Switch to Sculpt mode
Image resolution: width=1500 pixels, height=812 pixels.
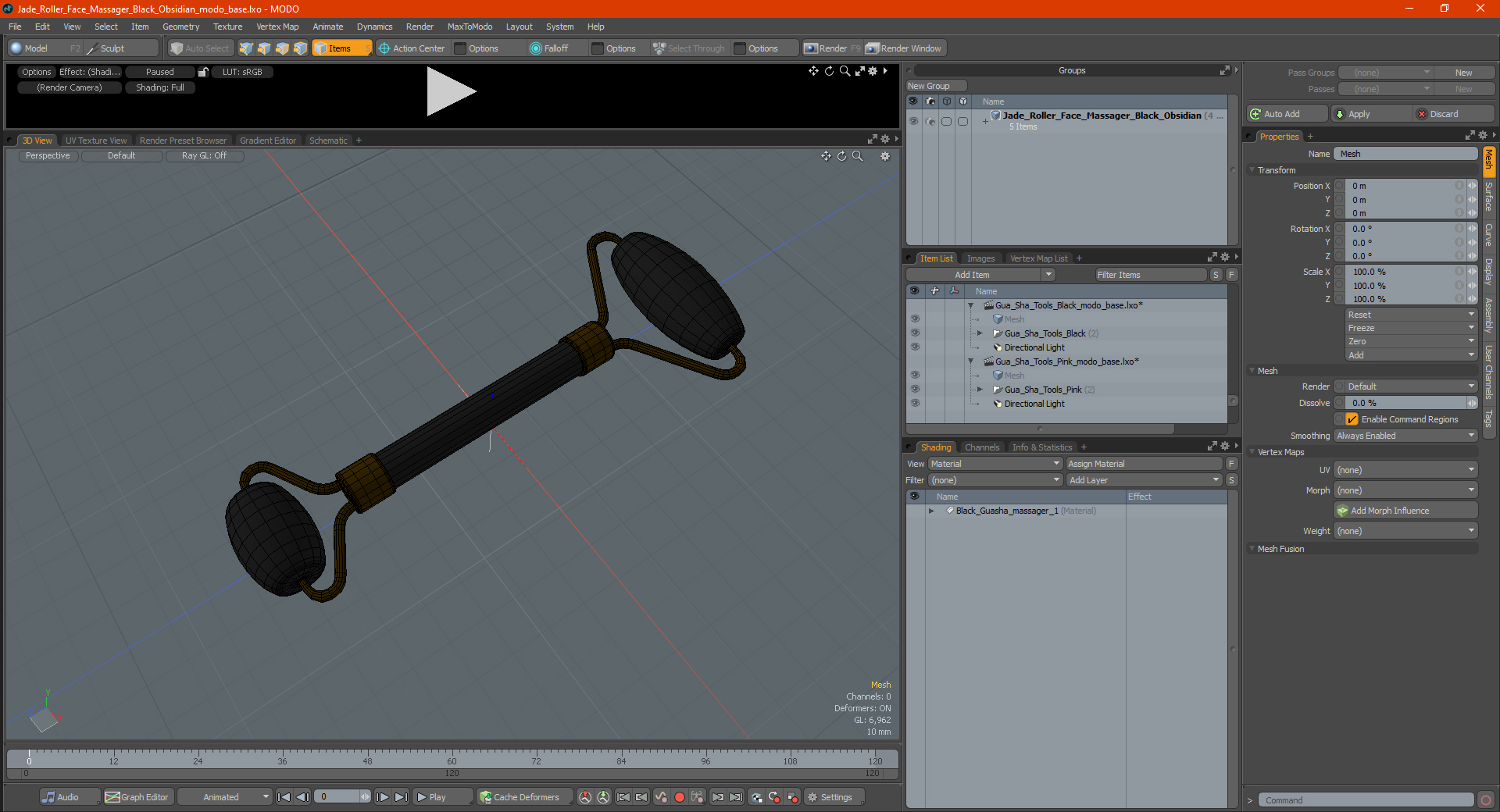121,48
